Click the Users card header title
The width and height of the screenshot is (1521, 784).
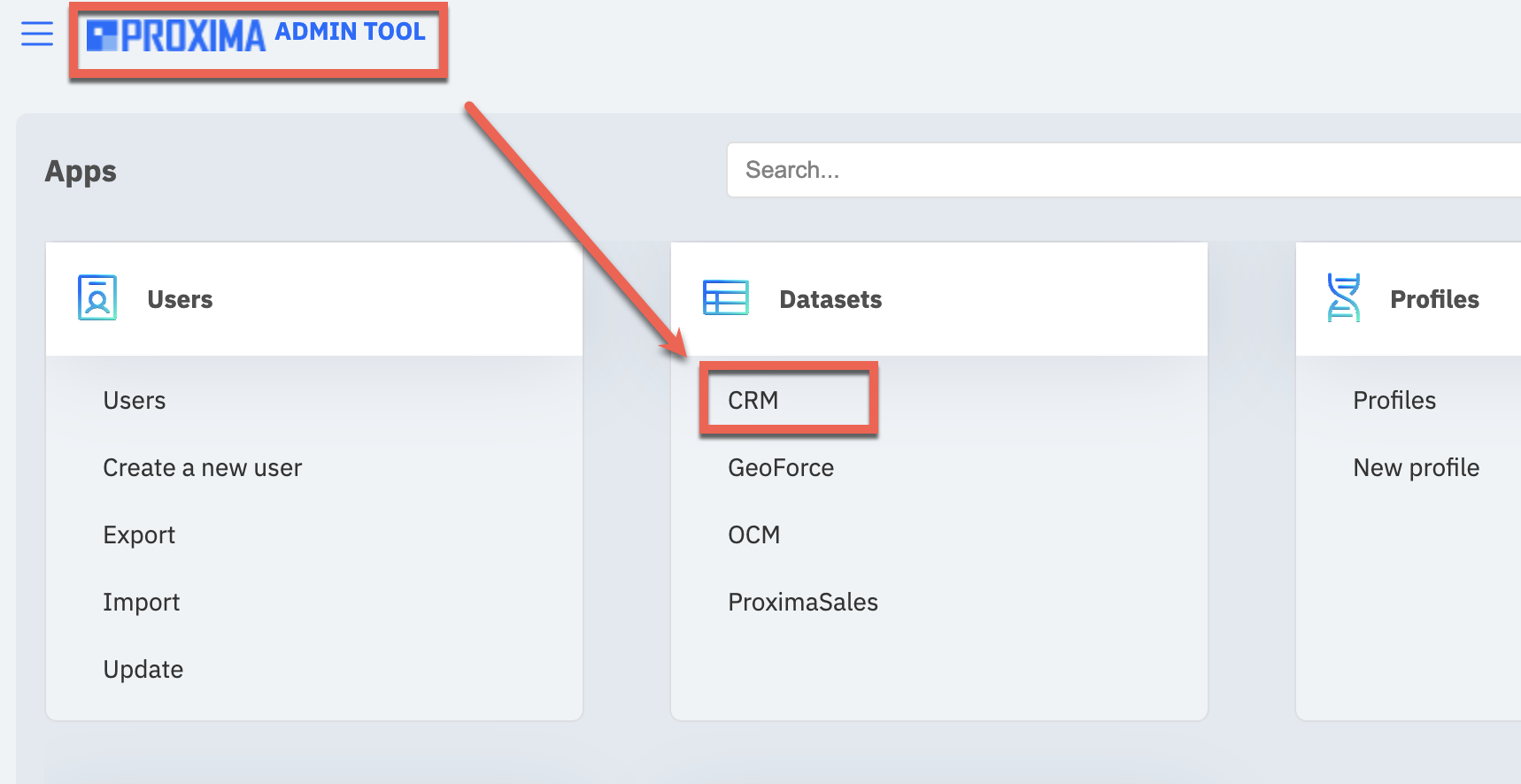180,300
